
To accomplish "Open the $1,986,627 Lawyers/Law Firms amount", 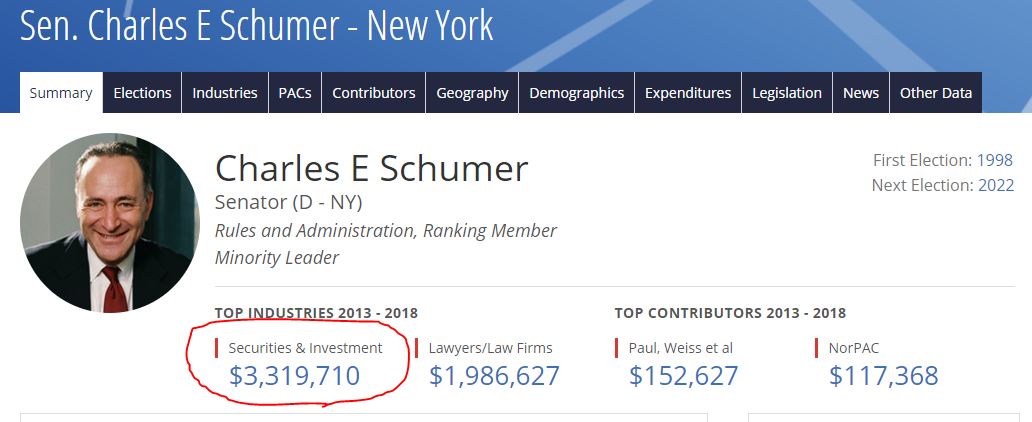I will coord(494,376).
